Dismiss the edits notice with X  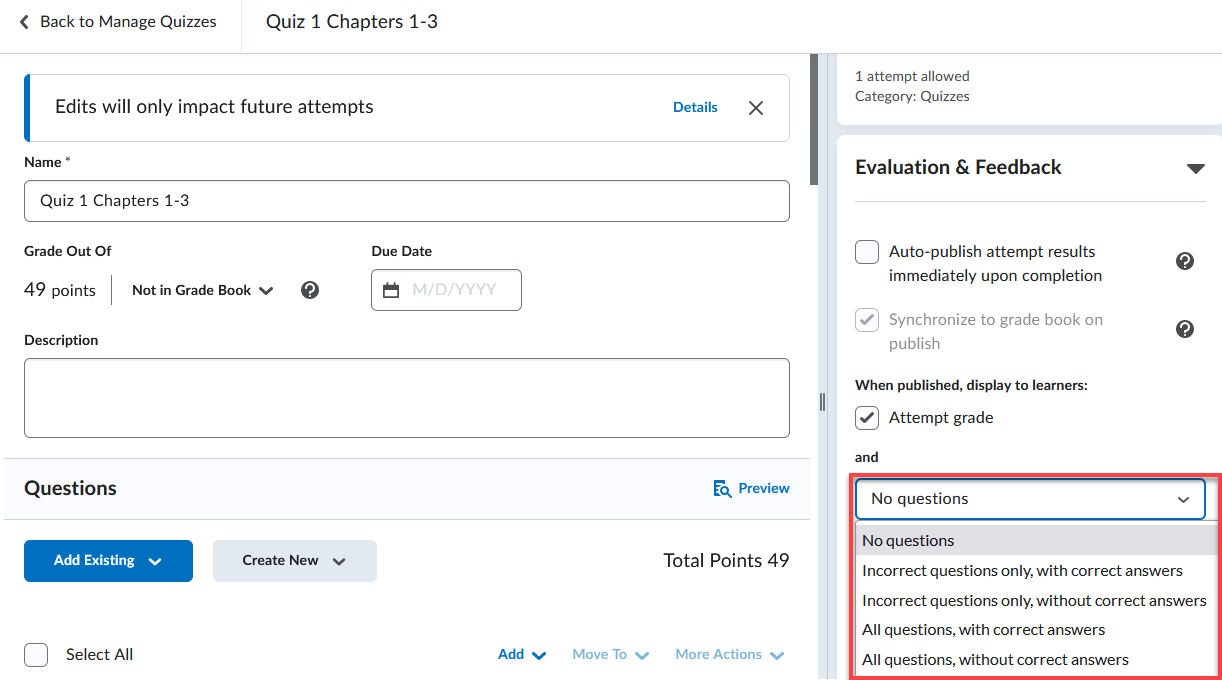[756, 108]
